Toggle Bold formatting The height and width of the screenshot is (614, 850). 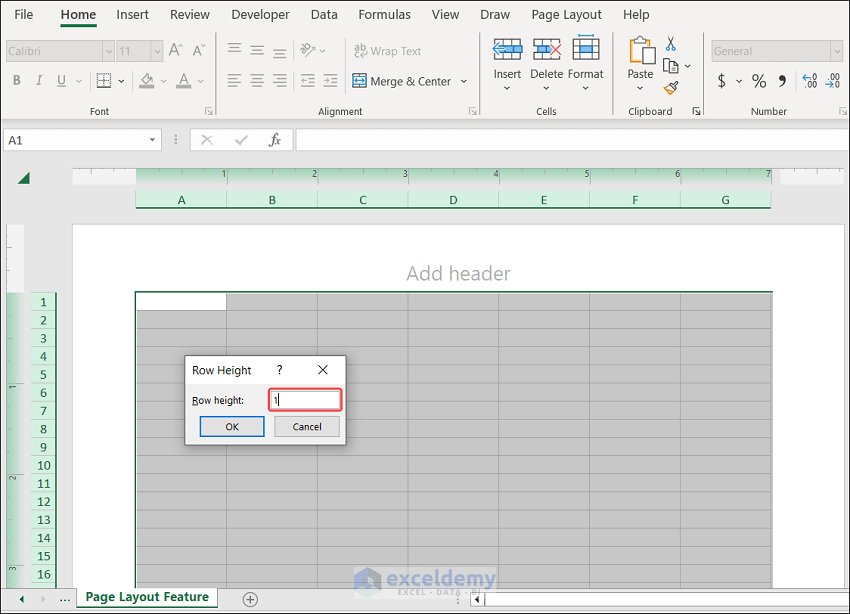[17, 81]
